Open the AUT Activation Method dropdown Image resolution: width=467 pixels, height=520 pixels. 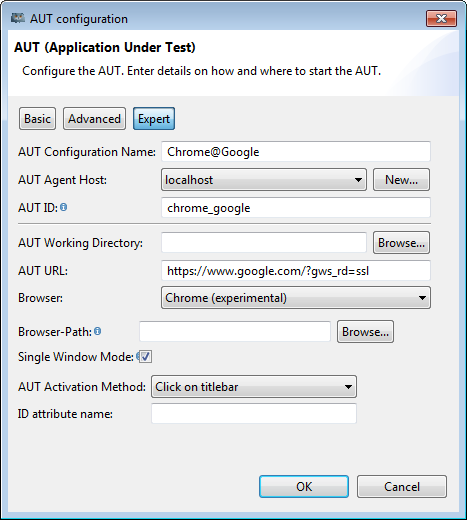click(x=254, y=387)
